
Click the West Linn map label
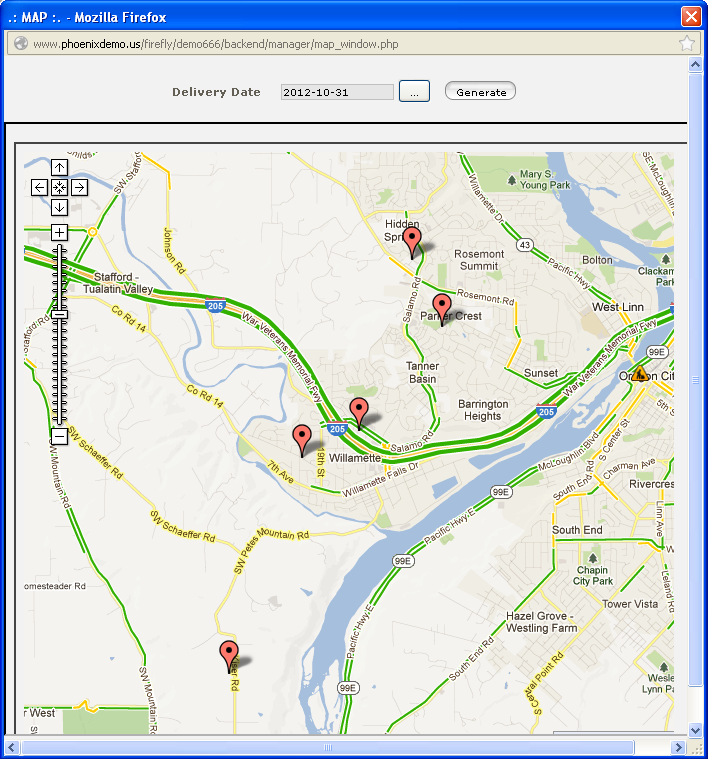(618, 307)
